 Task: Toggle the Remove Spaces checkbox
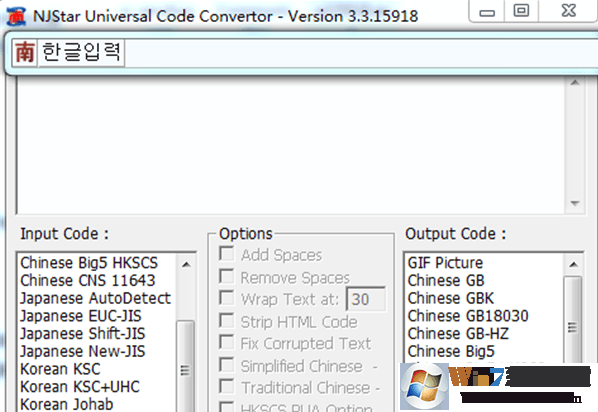[x=227, y=276]
